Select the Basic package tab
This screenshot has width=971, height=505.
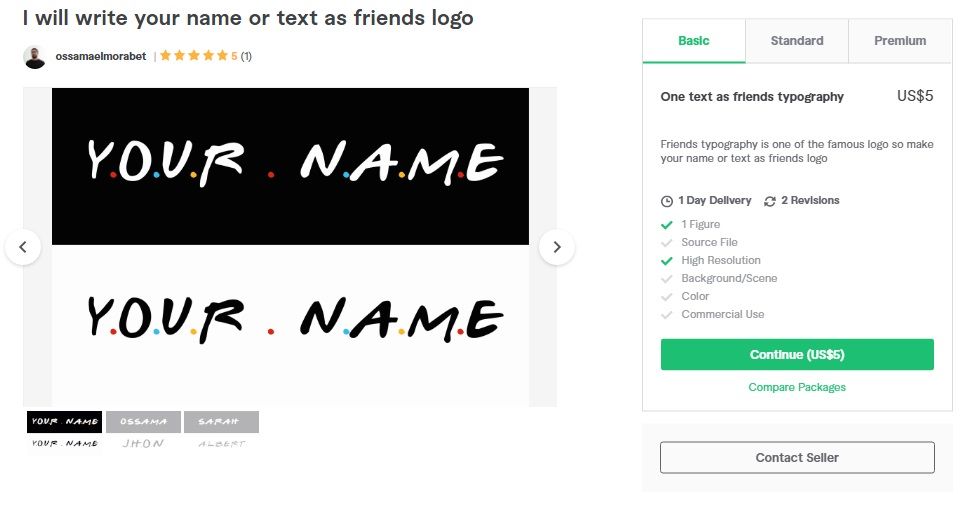click(694, 41)
